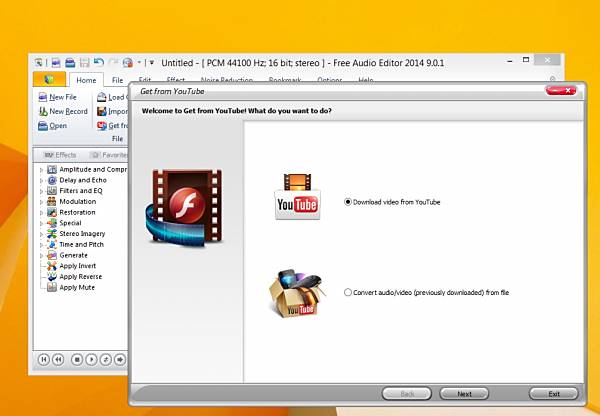This screenshot has height=416, width=600.
Task: Click the play button in transport bar
Action: point(91,359)
